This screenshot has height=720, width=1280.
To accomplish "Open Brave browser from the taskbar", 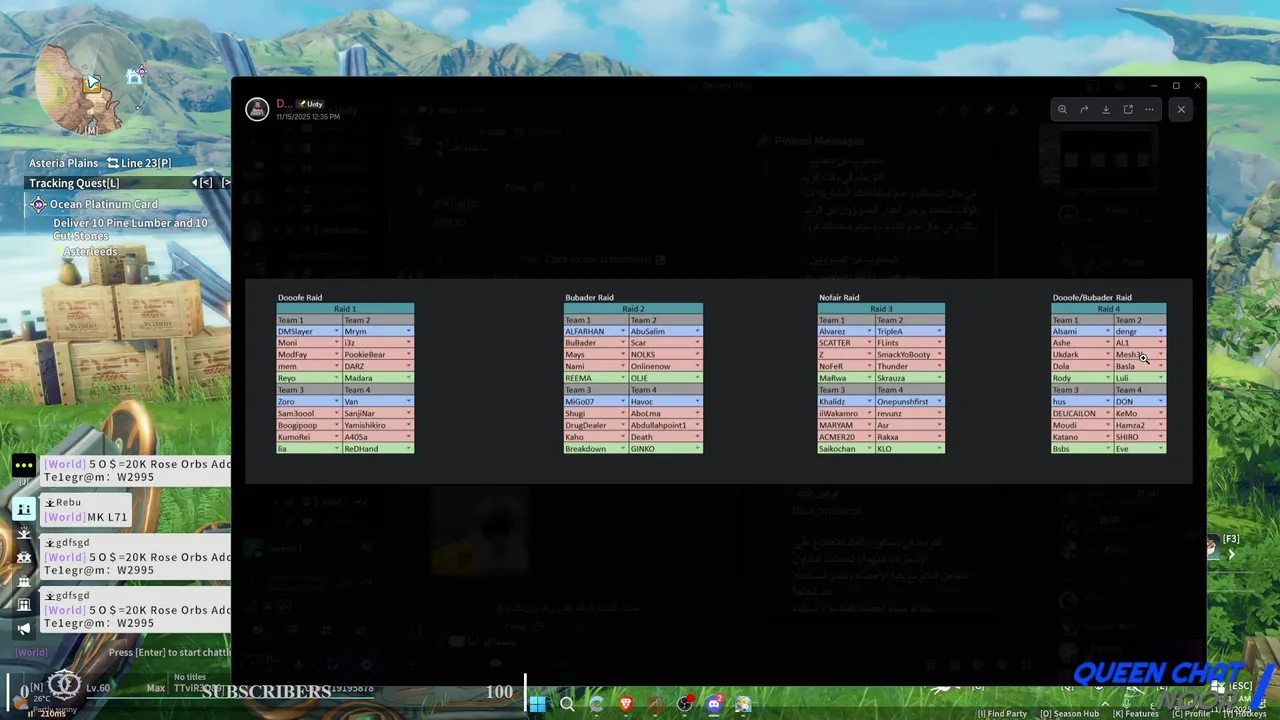I will point(626,704).
